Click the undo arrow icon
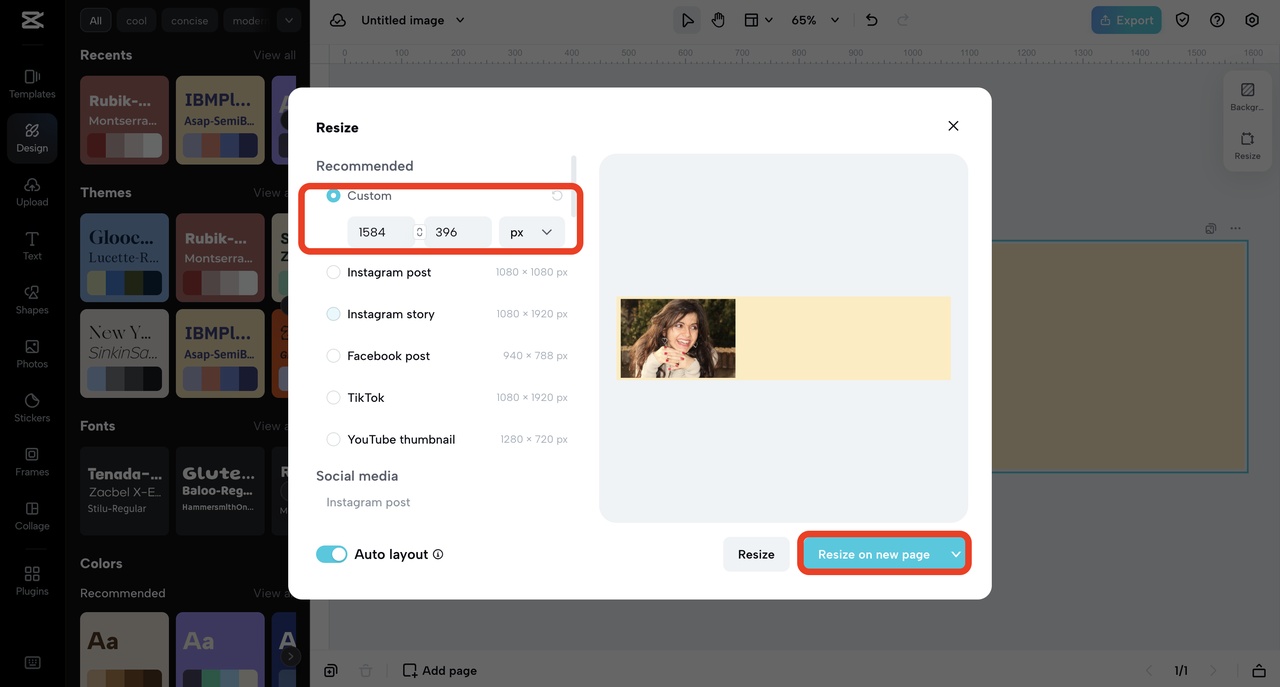 coord(871,20)
